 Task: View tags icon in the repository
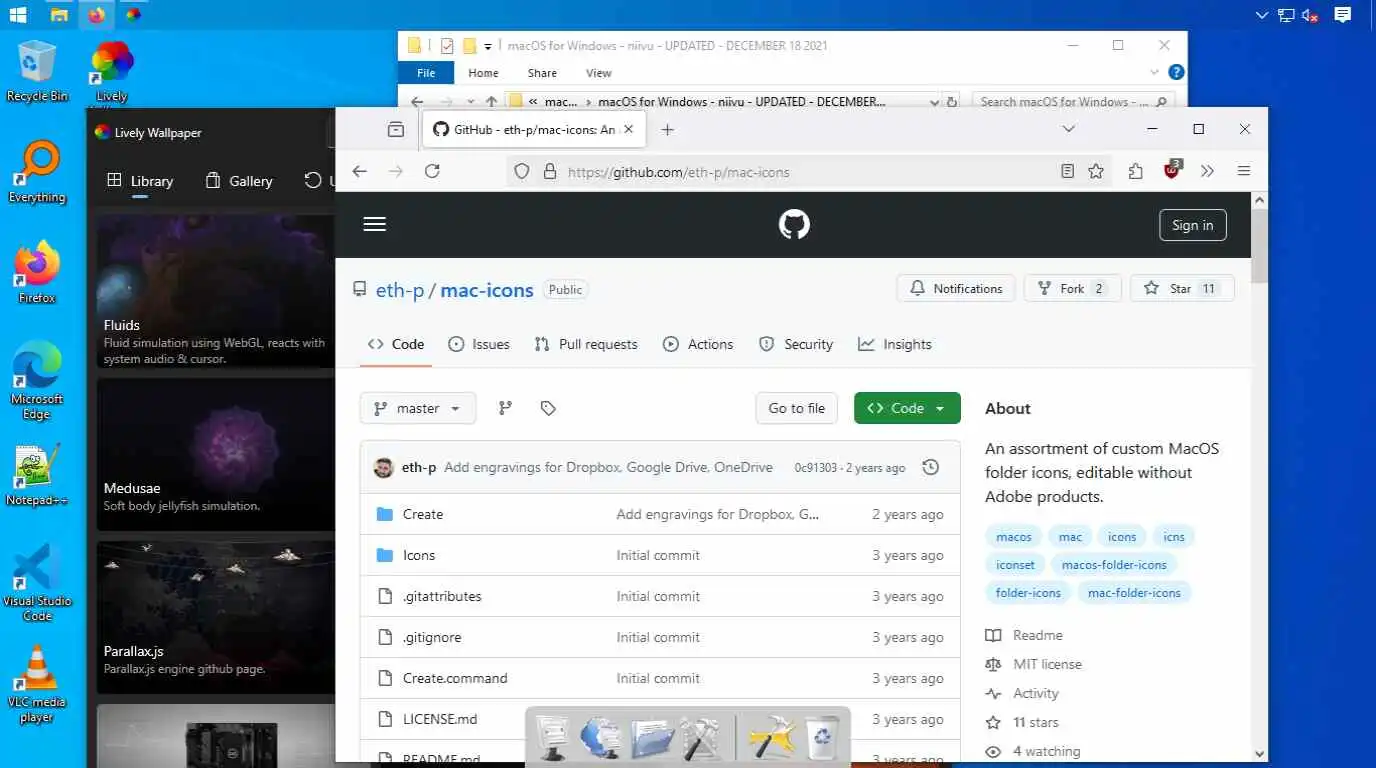tap(548, 408)
